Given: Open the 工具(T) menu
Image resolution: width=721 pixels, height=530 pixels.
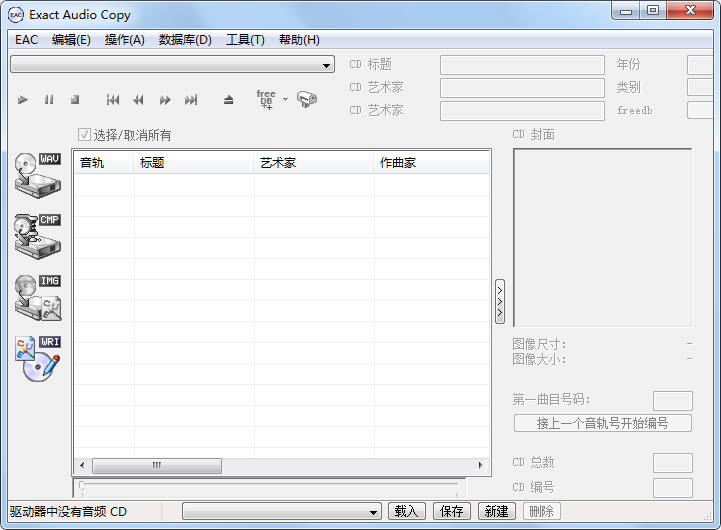Looking at the screenshot, I should (x=245, y=40).
